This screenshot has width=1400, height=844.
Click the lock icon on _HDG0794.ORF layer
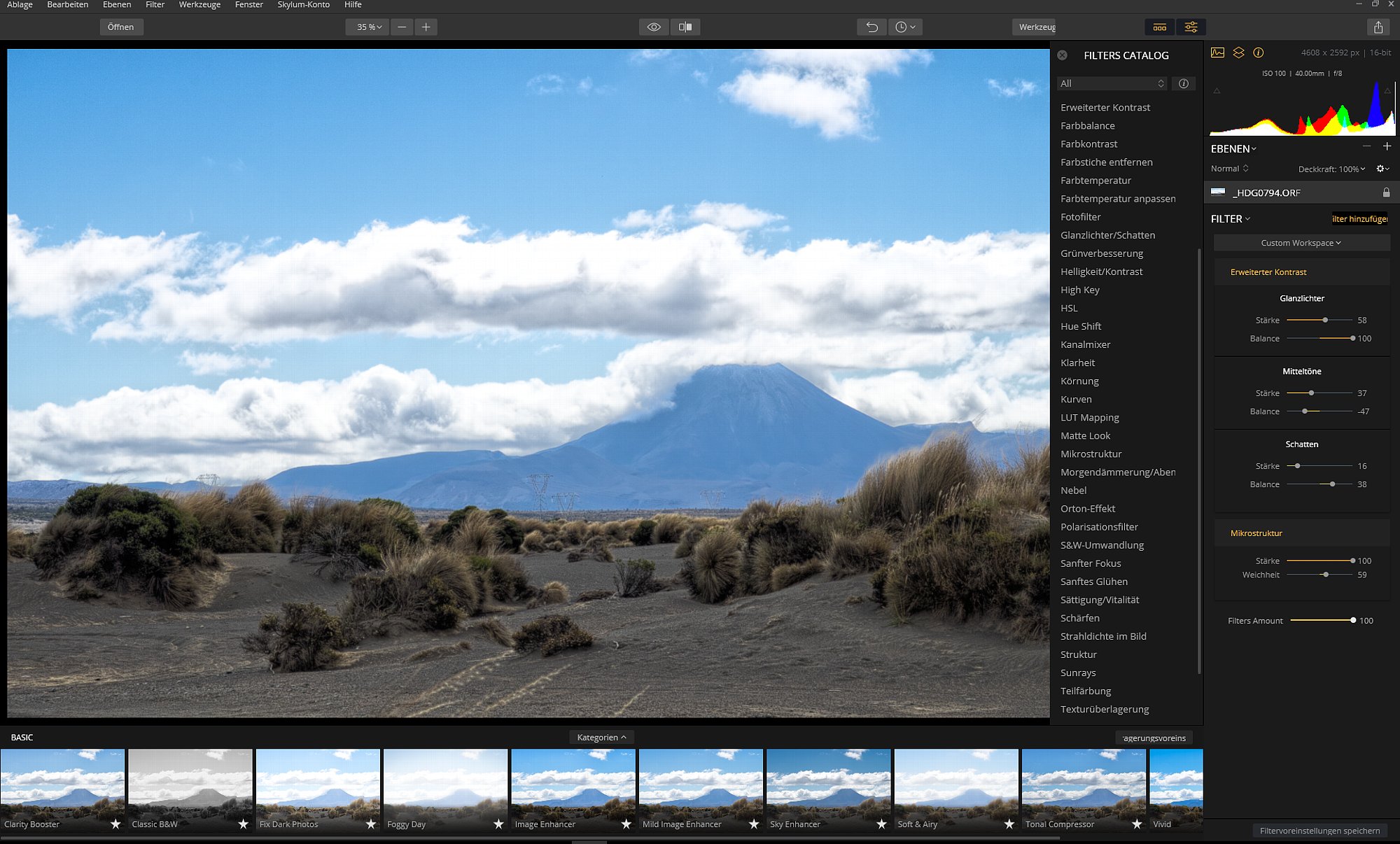tap(1386, 192)
